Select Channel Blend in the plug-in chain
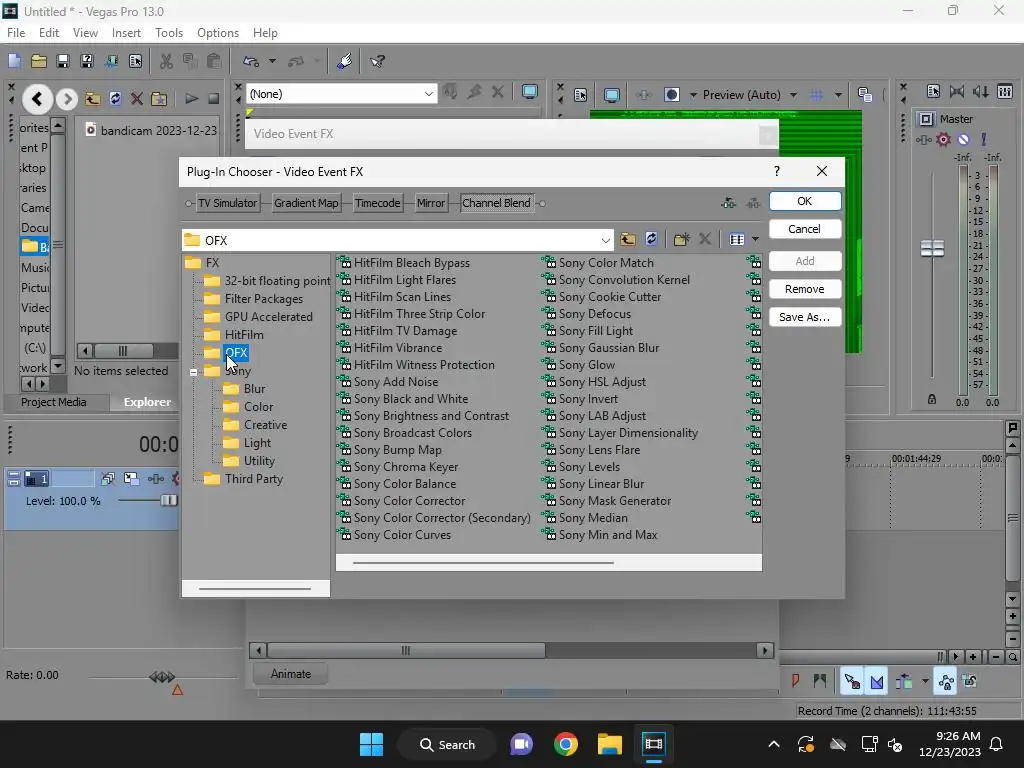Image resolution: width=1024 pixels, height=768 pixels. tap(496, 203)
